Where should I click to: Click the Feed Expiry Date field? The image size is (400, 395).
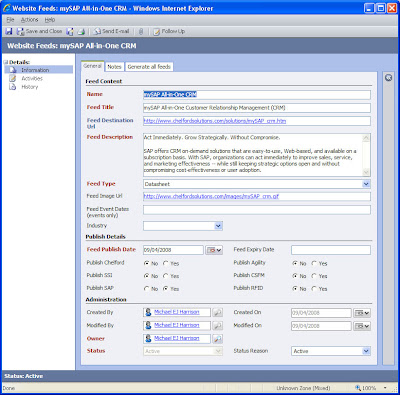click(x=331, y=250)
